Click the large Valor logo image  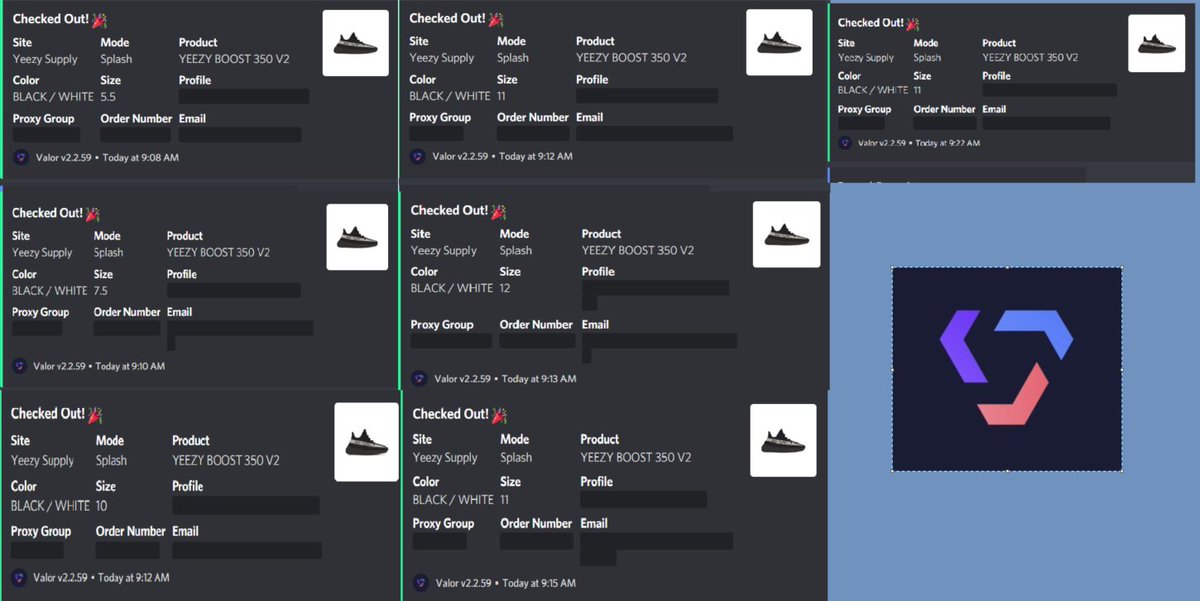[x=1007, y=369]
